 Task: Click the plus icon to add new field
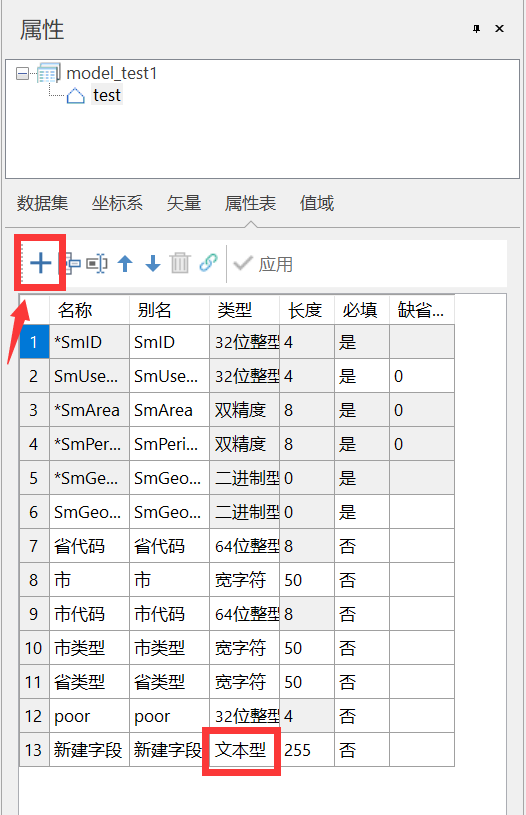pyautogui.click(x=41, y=263)
